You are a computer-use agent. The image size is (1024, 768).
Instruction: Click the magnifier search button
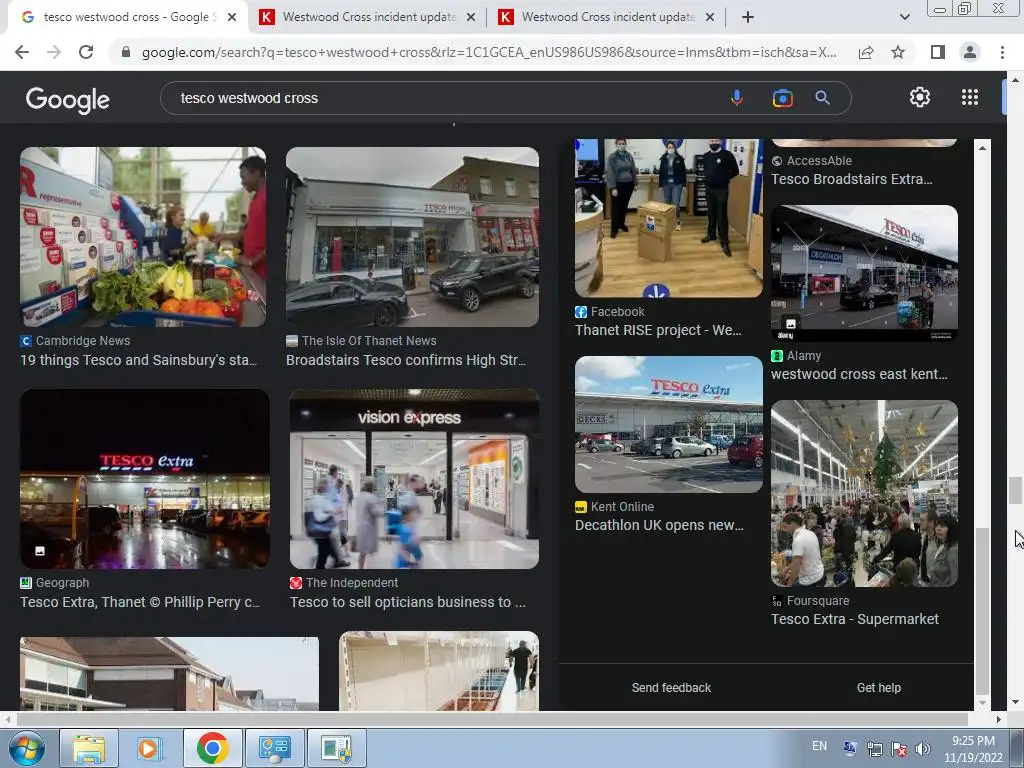coord(822,98)
